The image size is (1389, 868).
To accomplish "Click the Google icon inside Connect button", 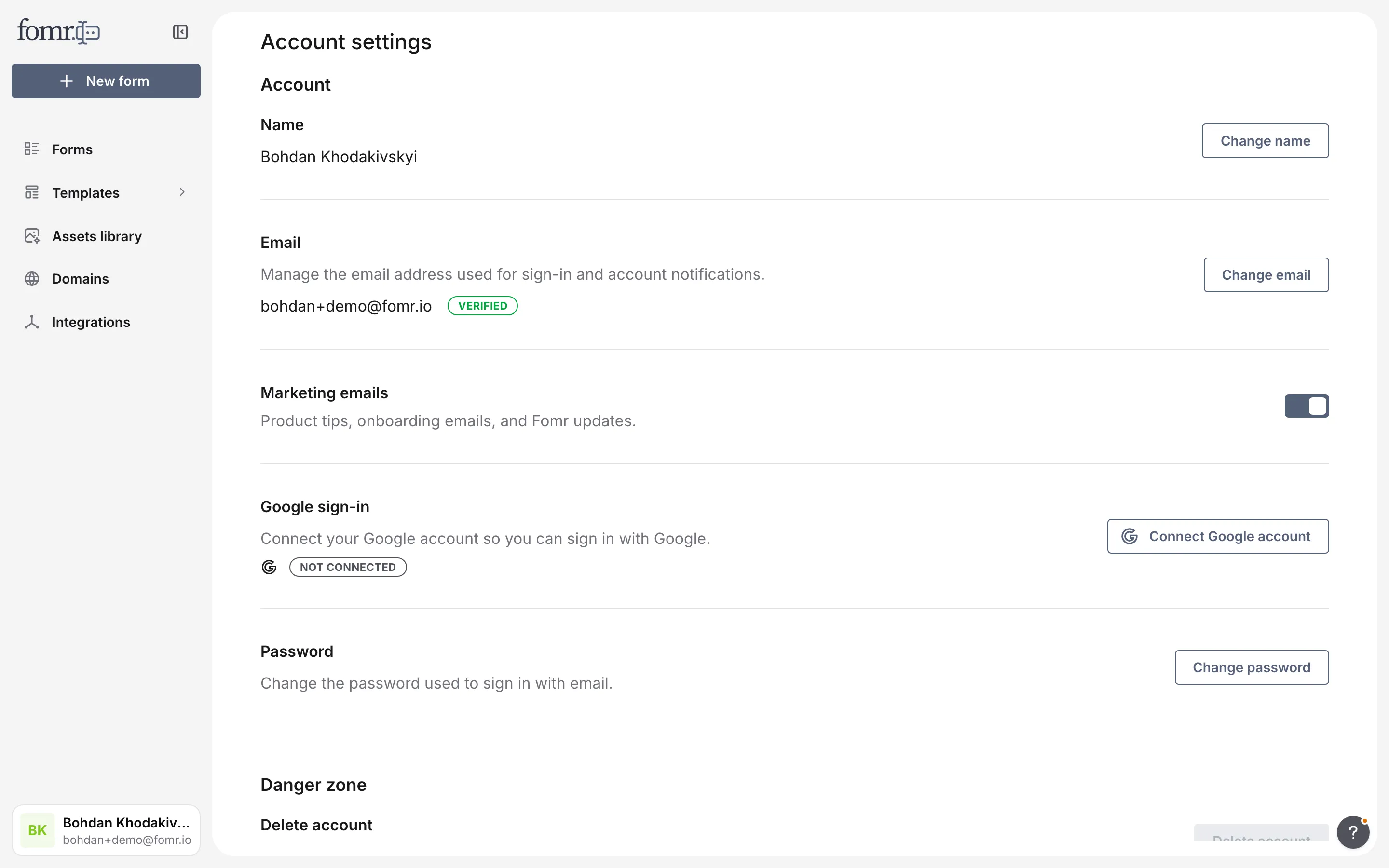I will [x=1130, y=536].
